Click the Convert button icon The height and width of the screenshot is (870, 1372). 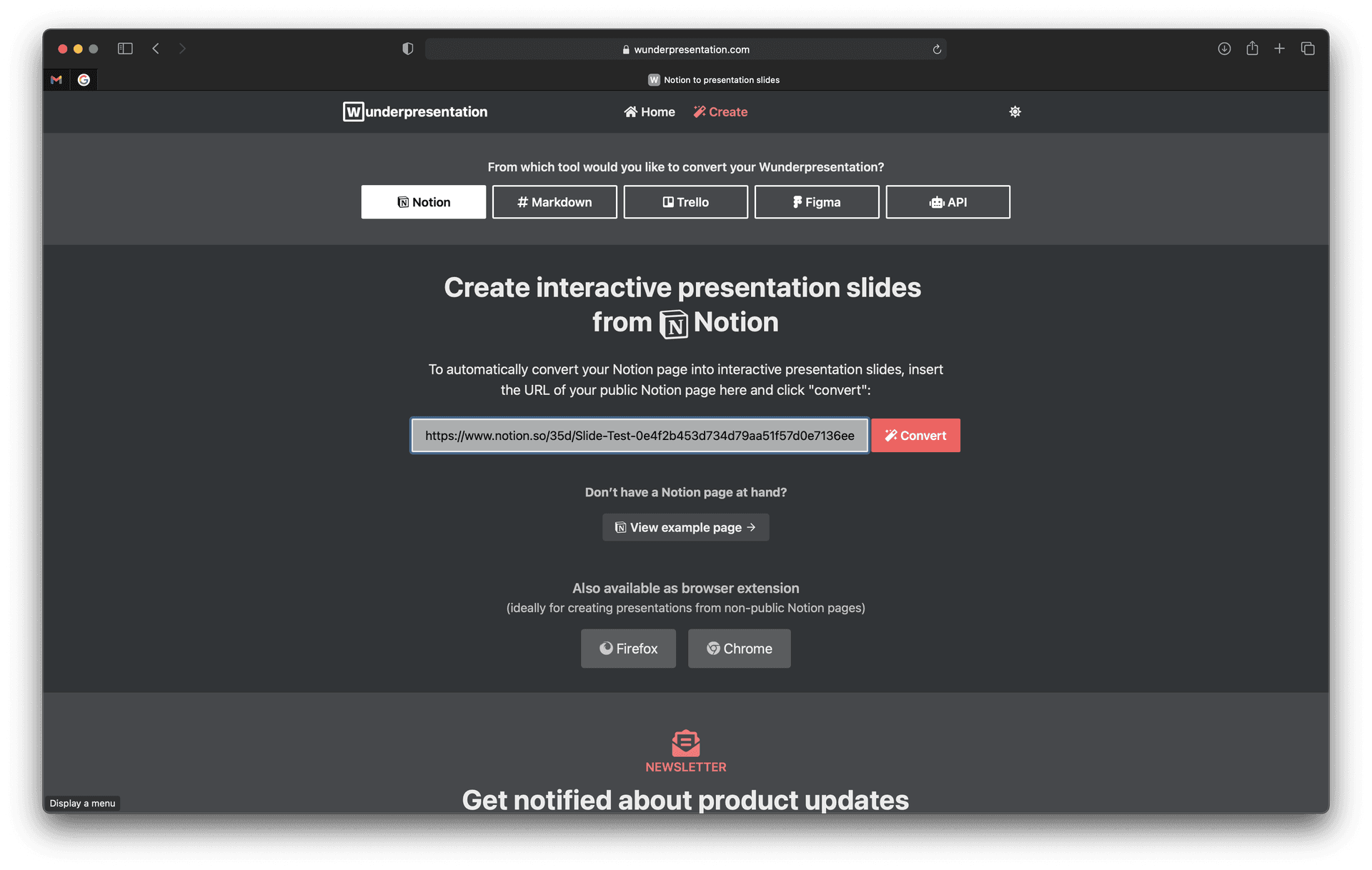pos(891,435)
